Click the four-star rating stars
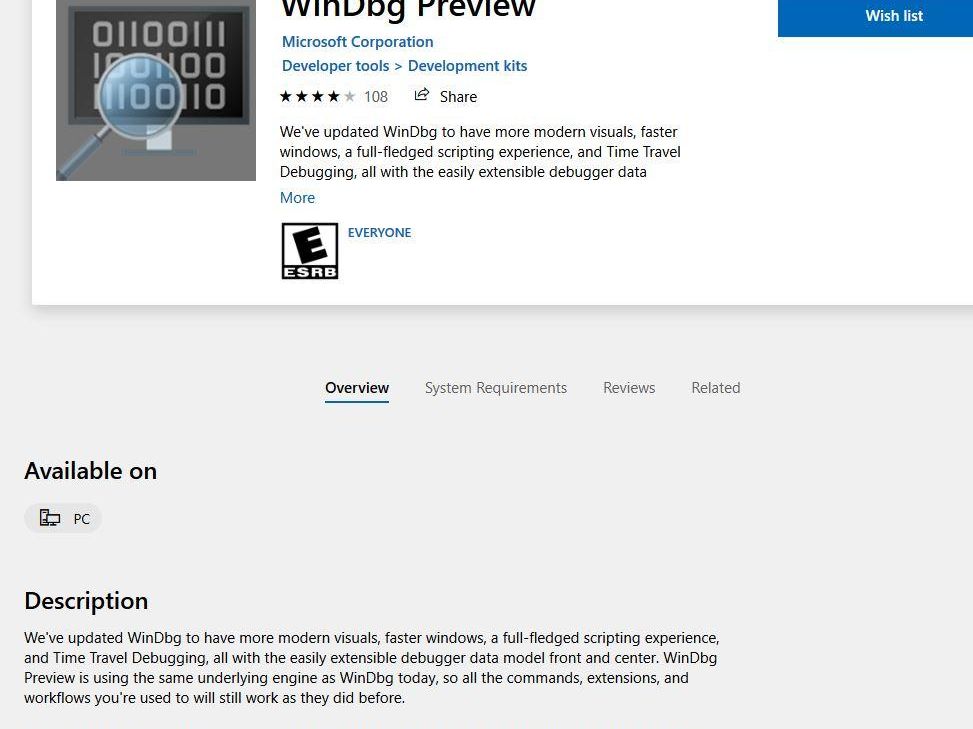Viewport: 973px width, 729px height. click(317, 96)
